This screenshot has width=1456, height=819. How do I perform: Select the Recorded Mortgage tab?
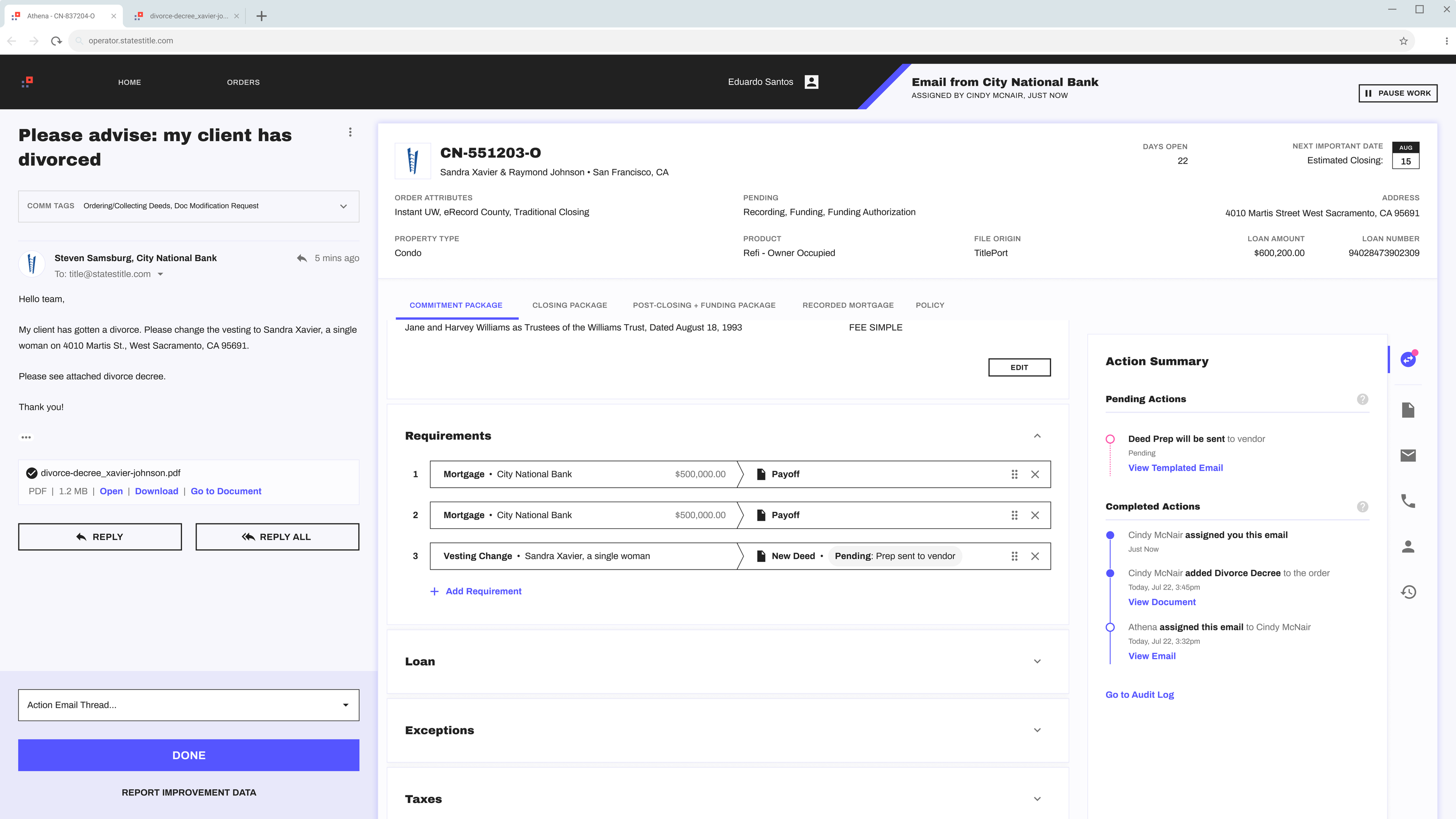coord(848,305)
